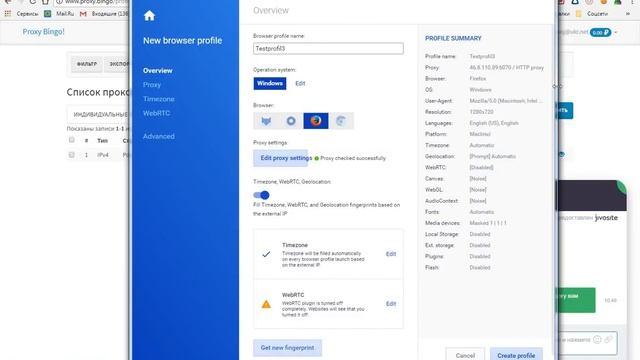Select the Stealthfox browser icon

click(266, 121)
